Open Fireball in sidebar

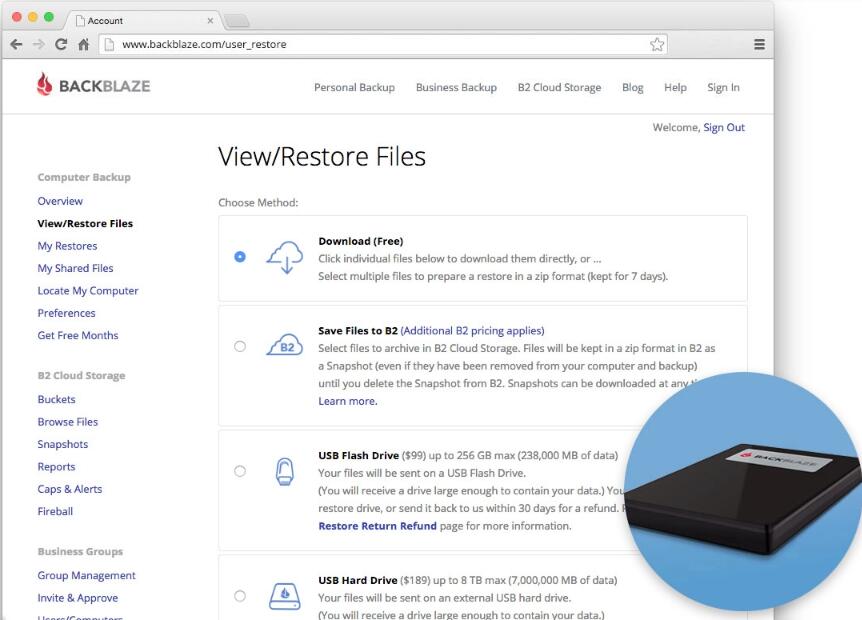click(55, 511)
